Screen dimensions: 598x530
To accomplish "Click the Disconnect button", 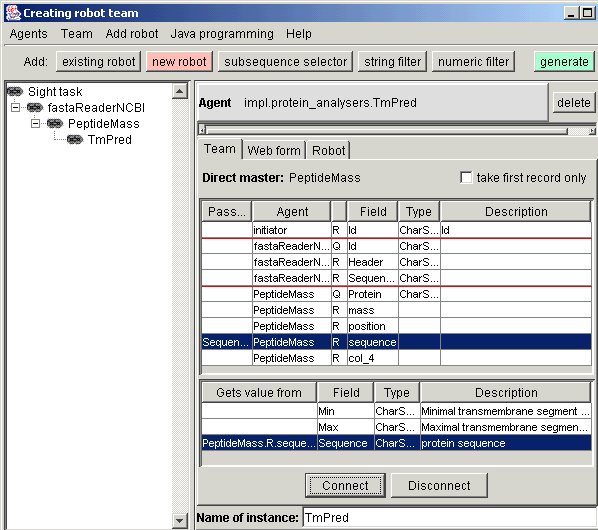I will [x=439, y=485].
